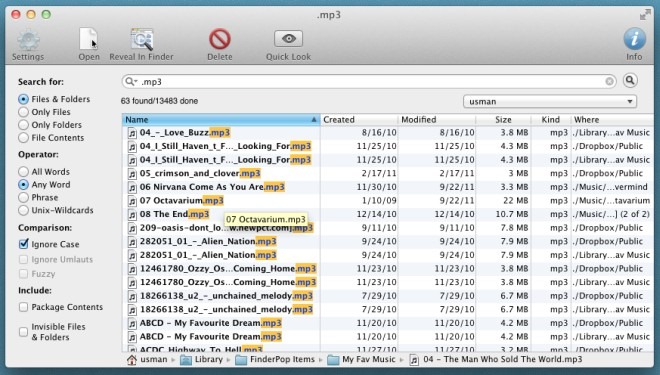Click music icon of 06 Nirvana Come As You Are
The width and height of the screenshot is (660, 375).
point(132,187)
